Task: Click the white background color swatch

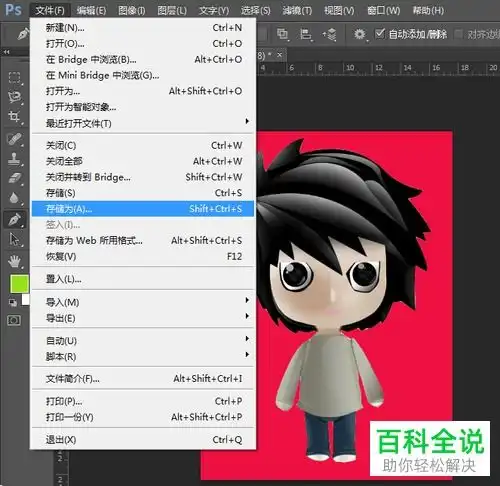Action: coord(26,299)
